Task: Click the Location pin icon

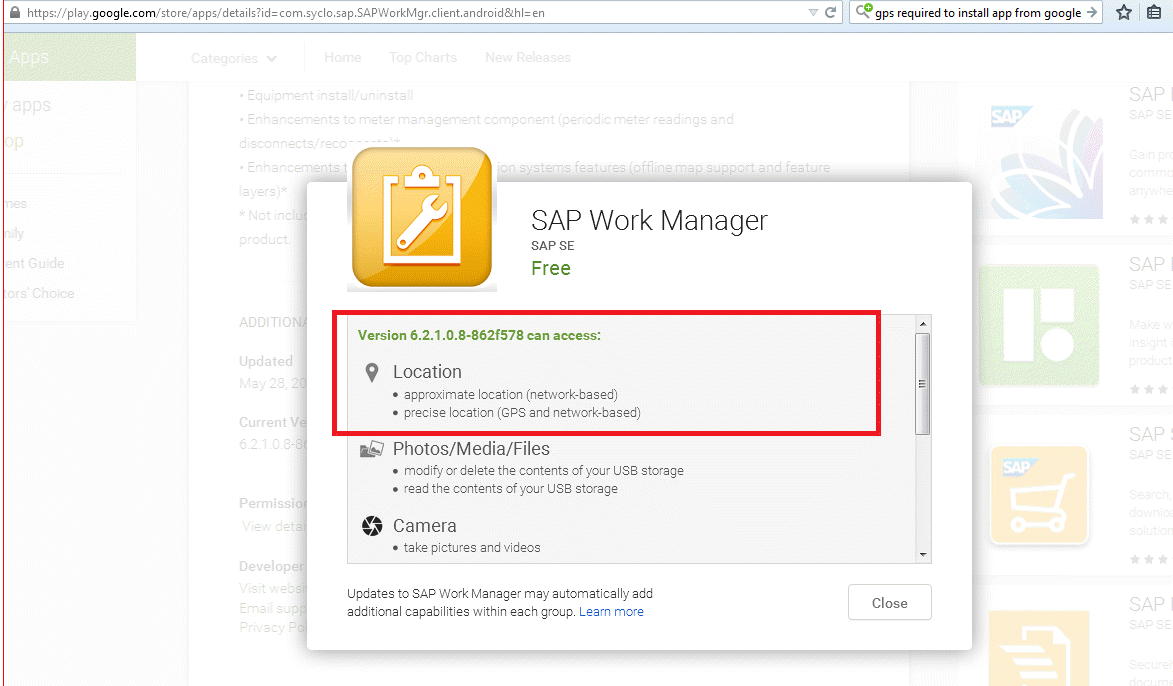Action: coord(372,373)
